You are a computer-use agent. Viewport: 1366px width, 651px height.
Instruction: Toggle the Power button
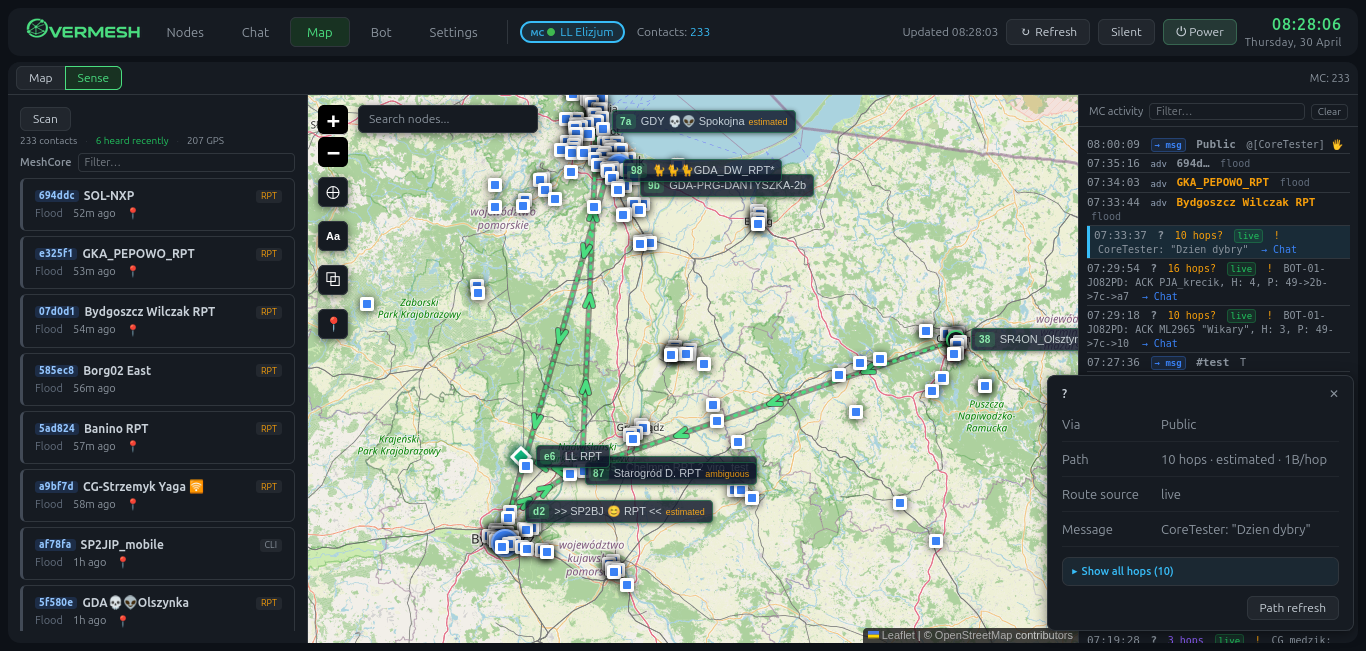[1199, 32]
